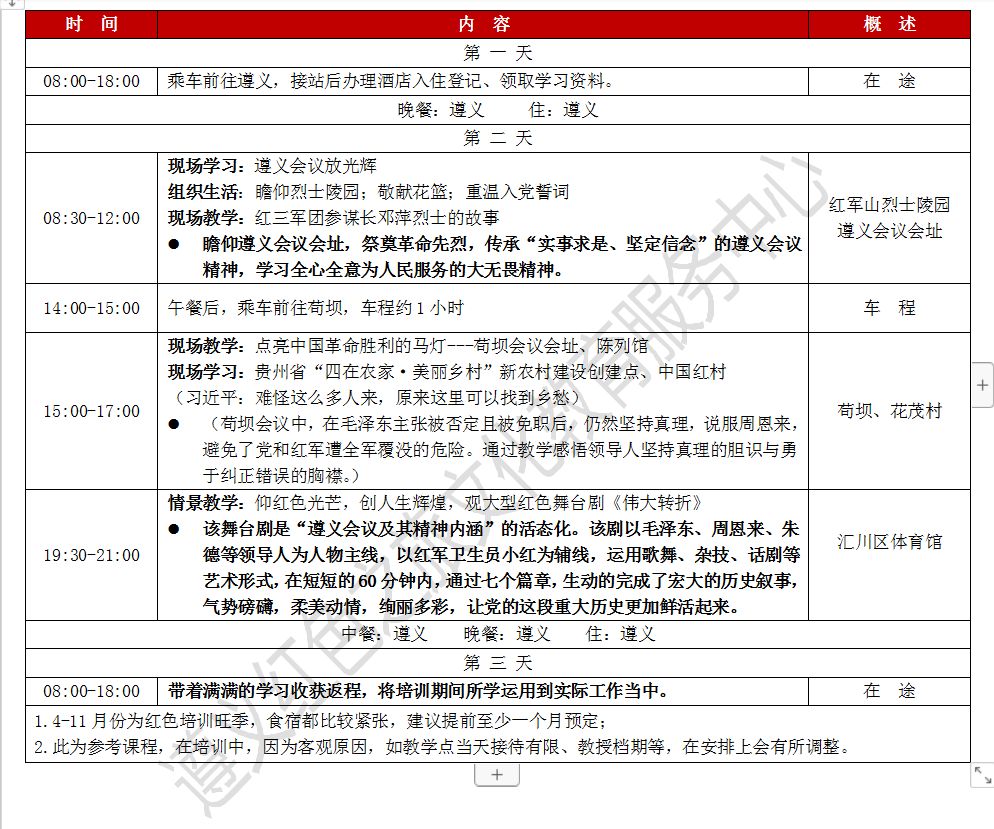Image resolution: width=994 pixels, height=829 pixels.
Task: Click the 第三天 day heading row
Action: coord(498,663)
